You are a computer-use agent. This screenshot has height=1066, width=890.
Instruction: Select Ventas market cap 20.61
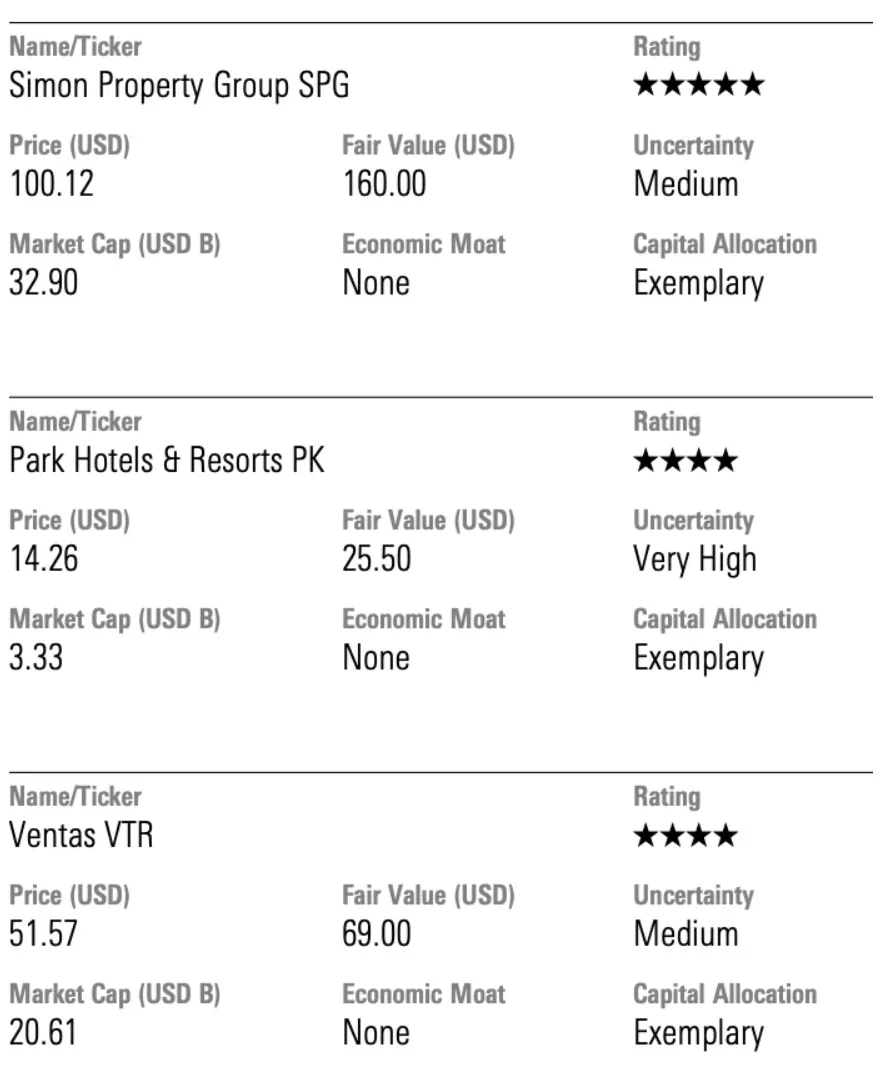[x=43, y=1033]
